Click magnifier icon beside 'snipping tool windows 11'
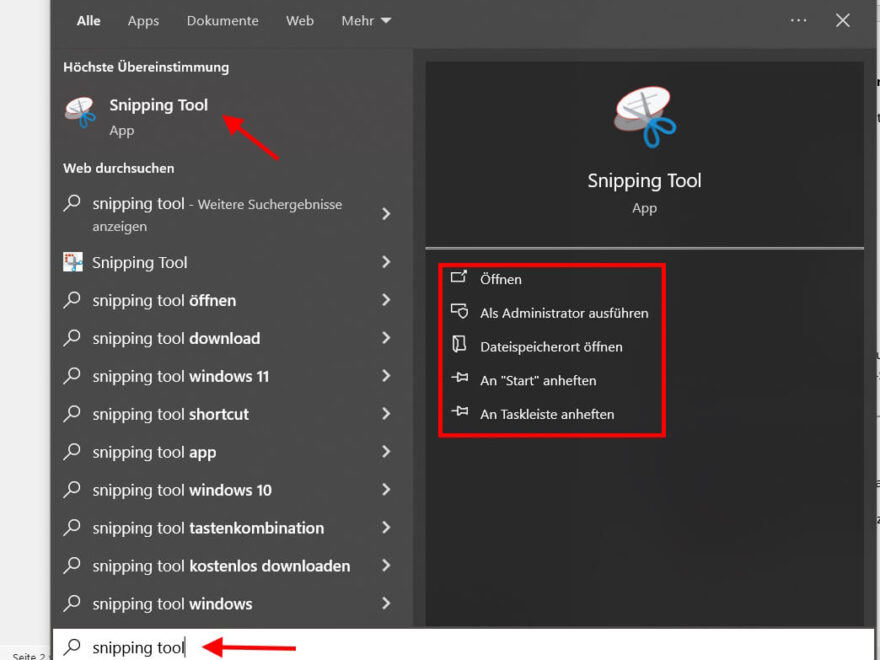Screen dimensions: 880x660 click(72, 375)
